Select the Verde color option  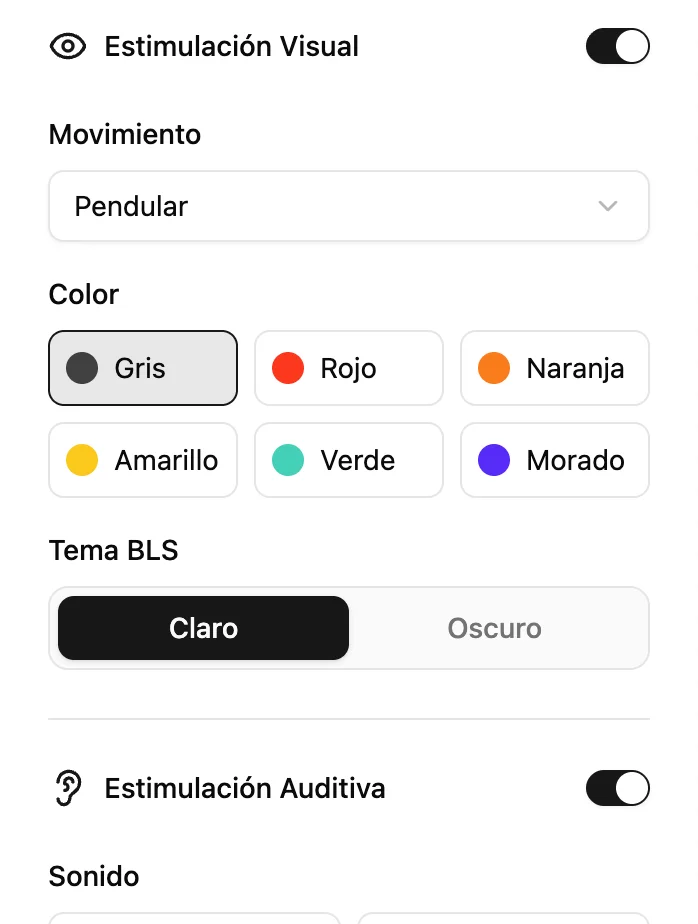point(348,460)
